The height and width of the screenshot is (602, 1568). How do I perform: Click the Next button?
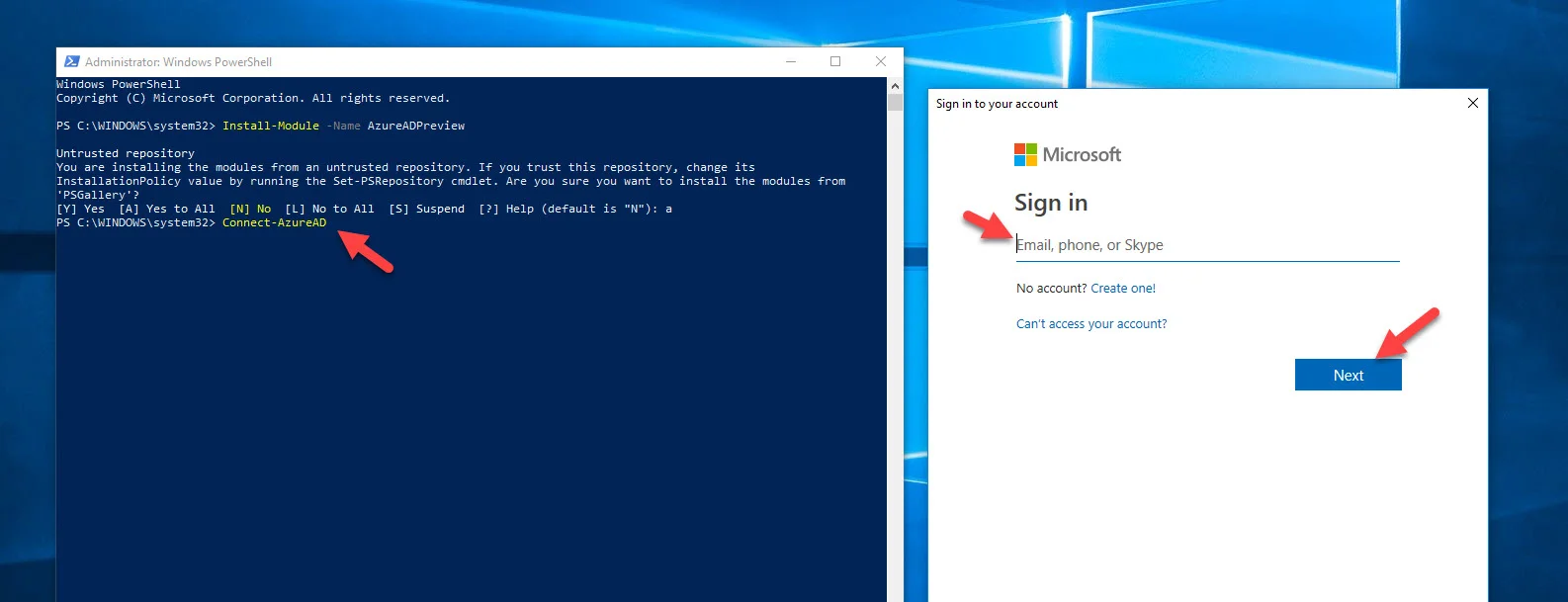(x=1349, y=375)
